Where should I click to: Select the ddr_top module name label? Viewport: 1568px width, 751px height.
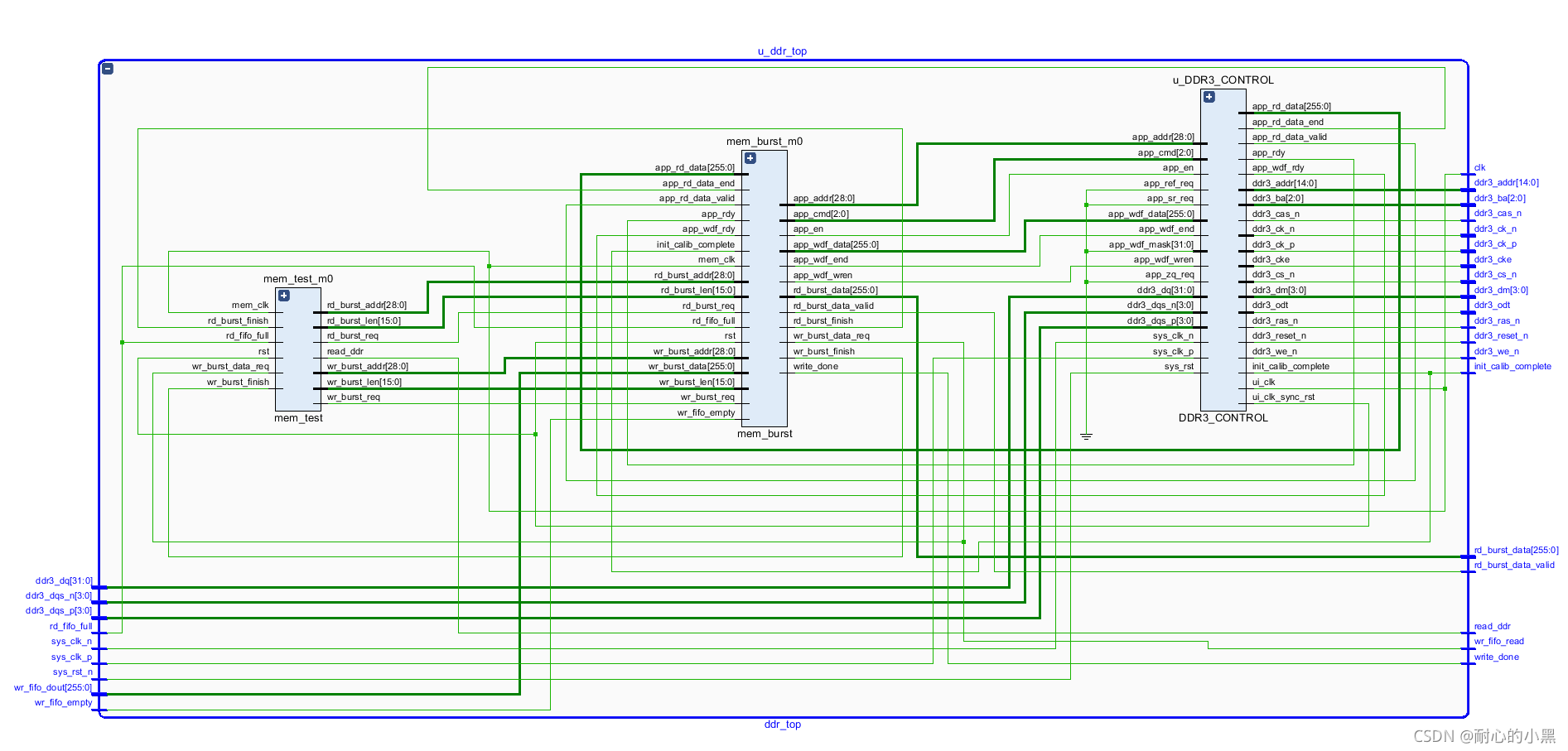click(x=783, y=725)
